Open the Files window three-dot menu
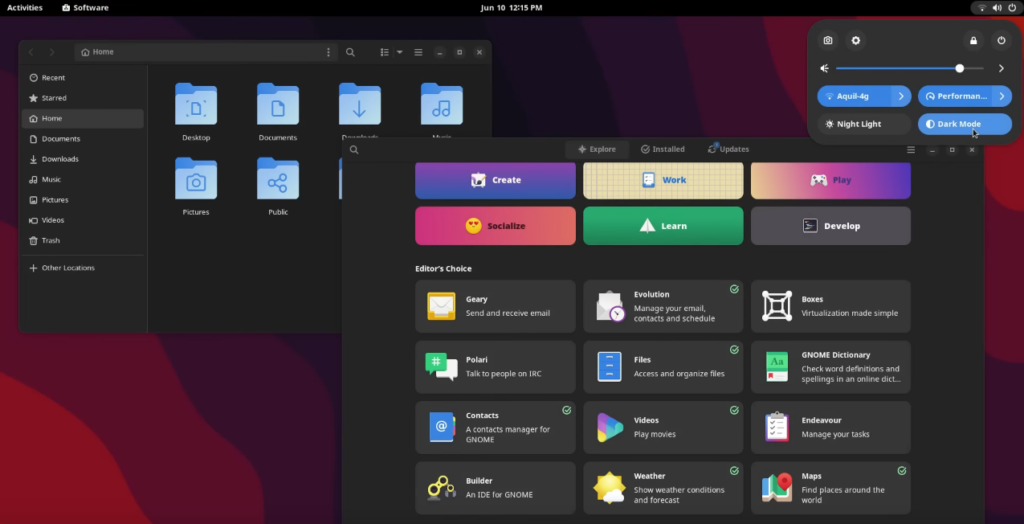Viewport: 1024px width, 524px height. click(328, 52)
